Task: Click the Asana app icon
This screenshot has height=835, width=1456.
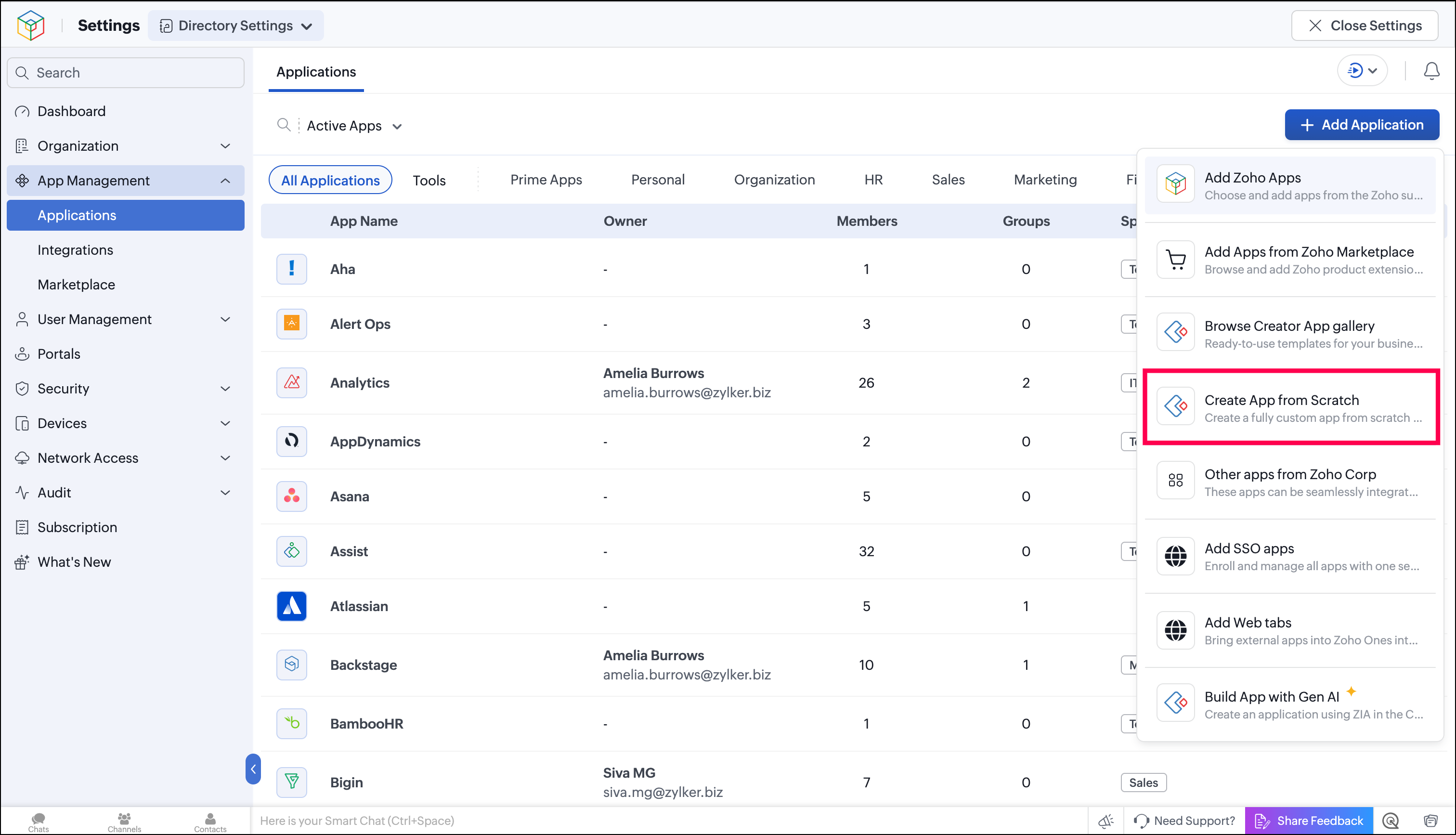Action: point(292,496)
